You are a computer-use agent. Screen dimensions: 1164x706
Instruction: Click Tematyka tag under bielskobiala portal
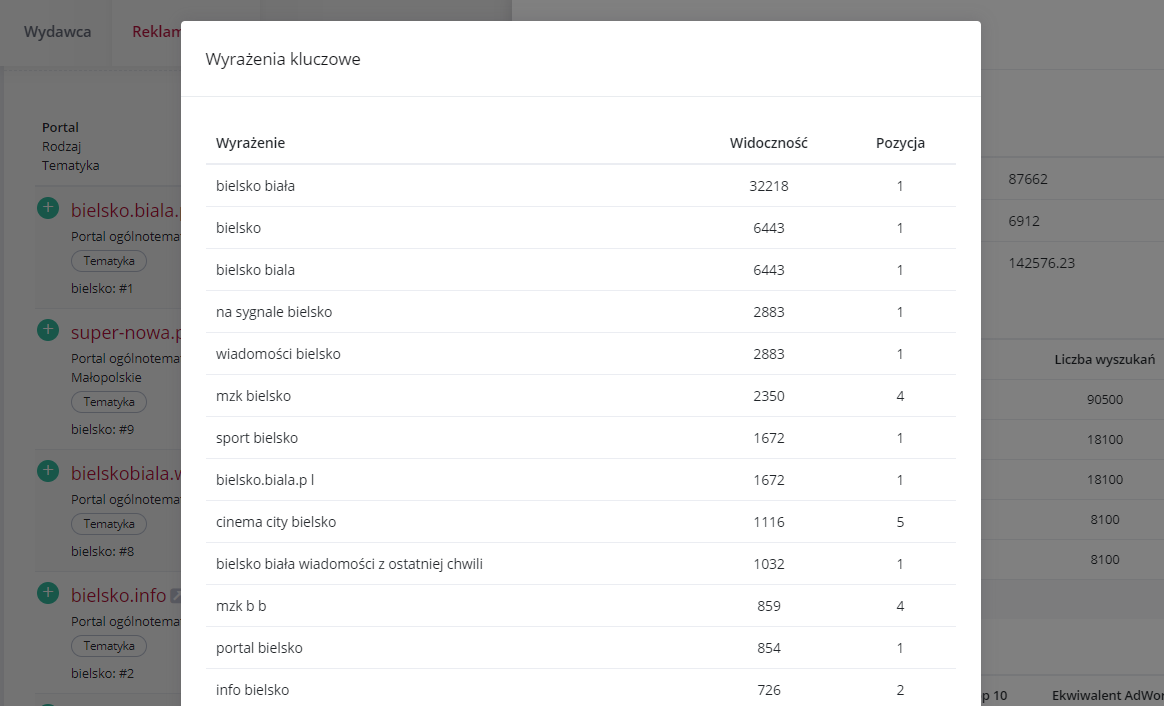coord(109,524)
